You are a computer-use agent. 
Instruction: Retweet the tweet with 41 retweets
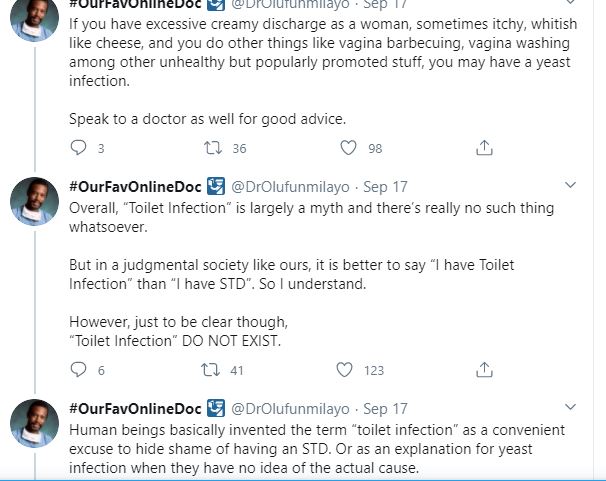pos(211,370)
